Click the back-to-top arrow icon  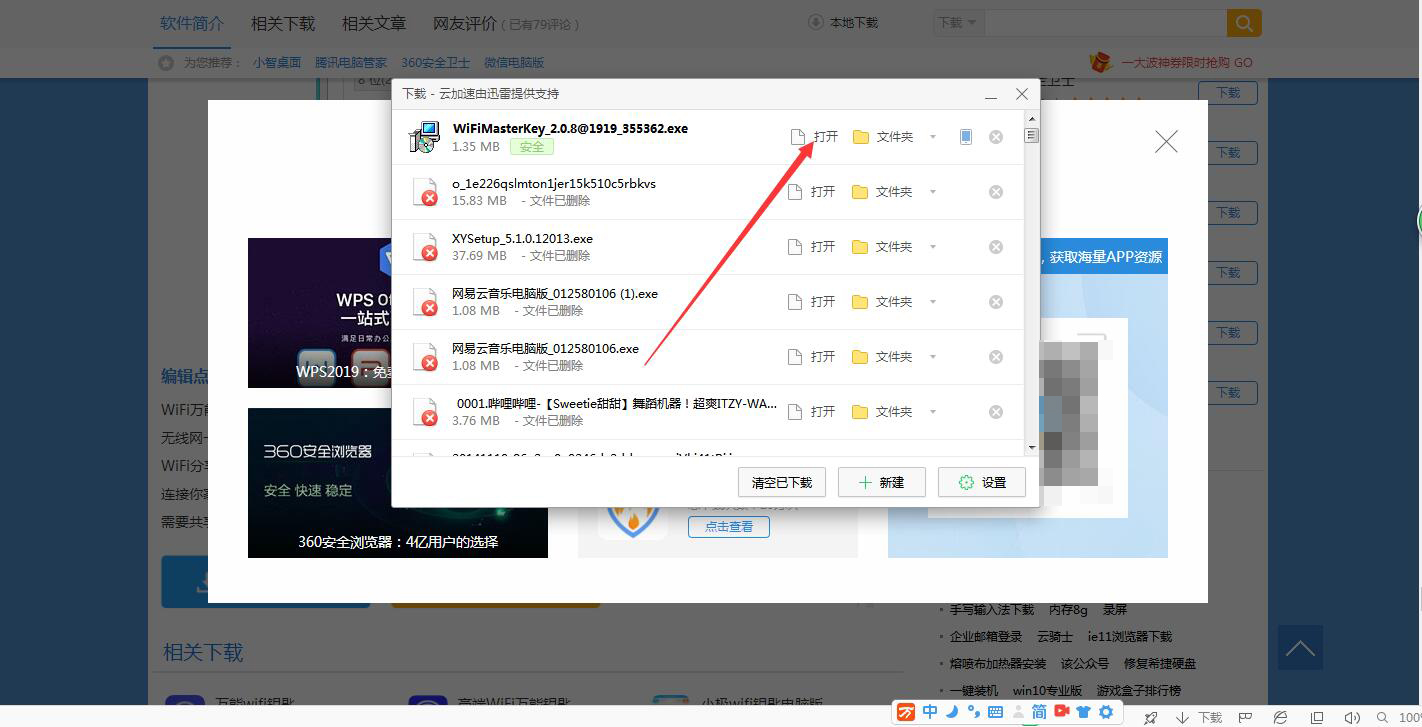click(1300, 648)
